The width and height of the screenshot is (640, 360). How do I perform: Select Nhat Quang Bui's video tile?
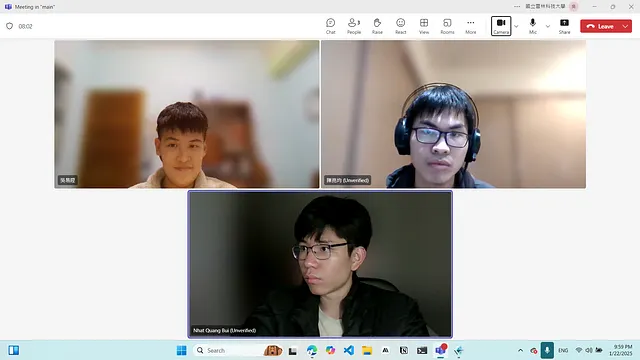(320, 264)
